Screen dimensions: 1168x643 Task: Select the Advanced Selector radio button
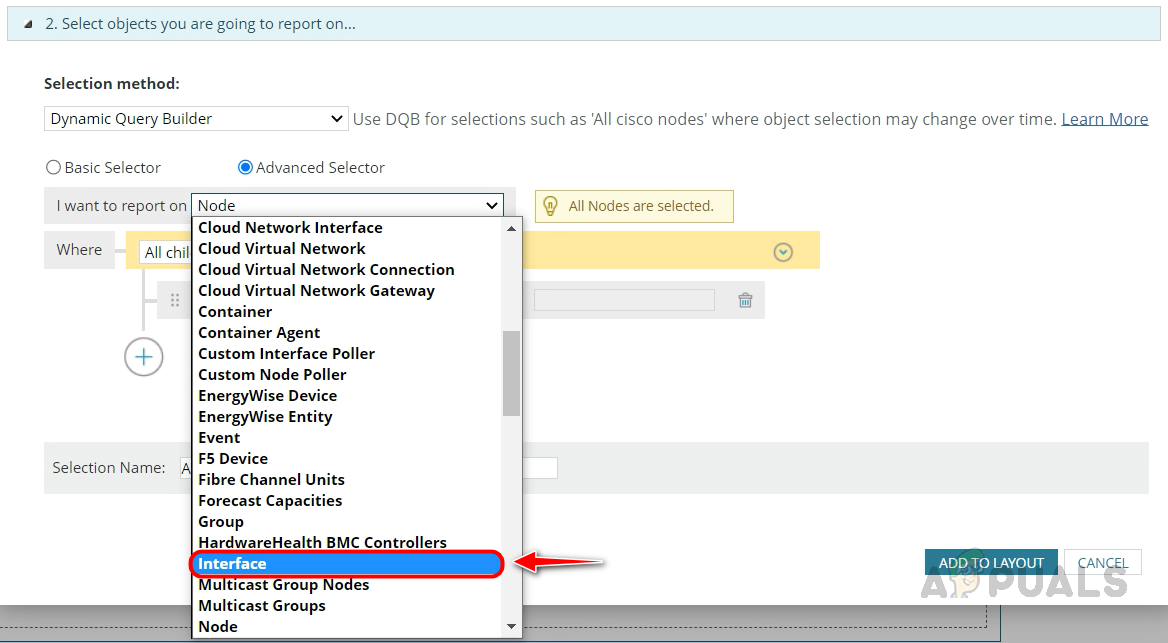pos(245,168)
